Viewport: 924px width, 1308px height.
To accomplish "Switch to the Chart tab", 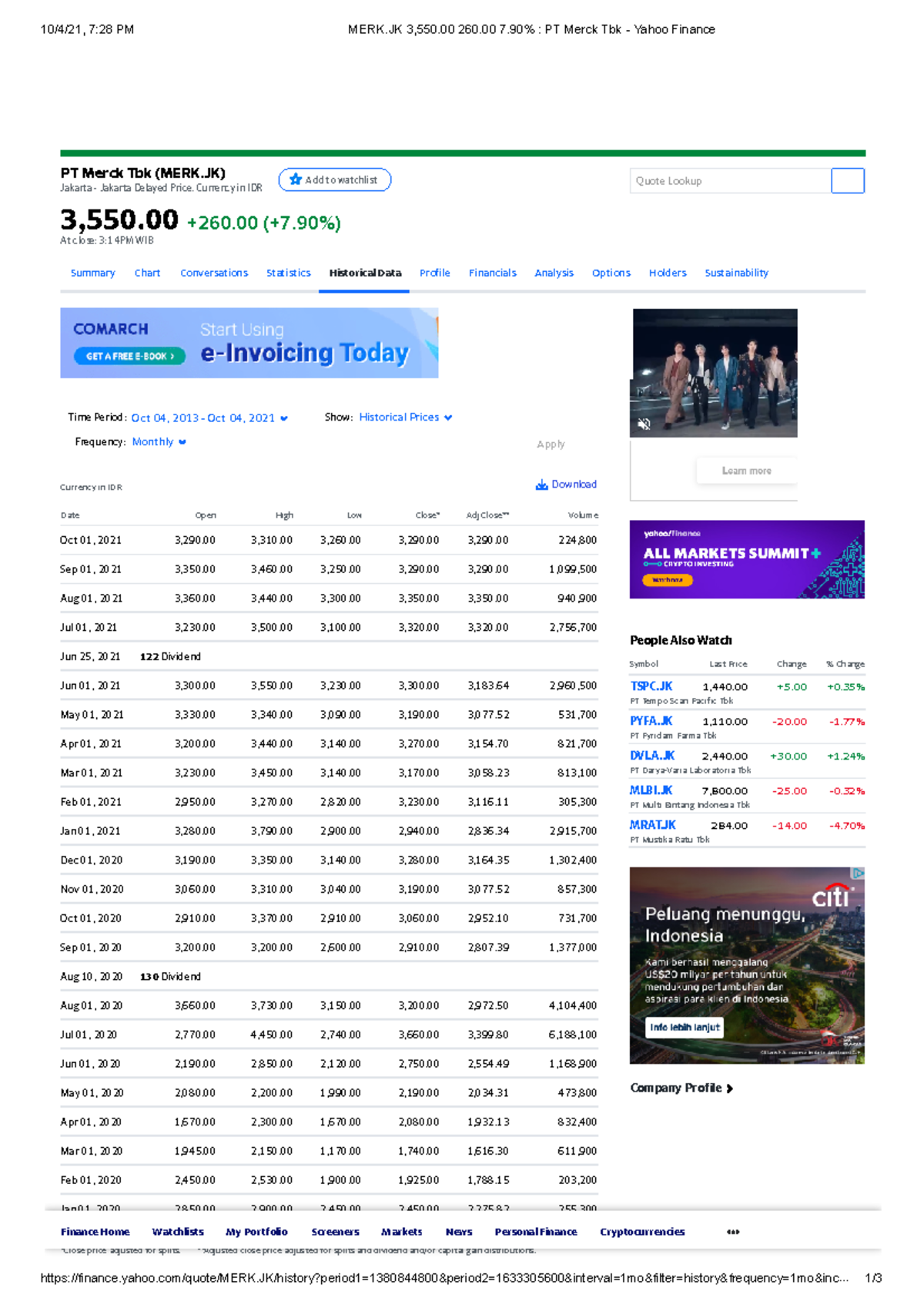I will pos(147,273).
